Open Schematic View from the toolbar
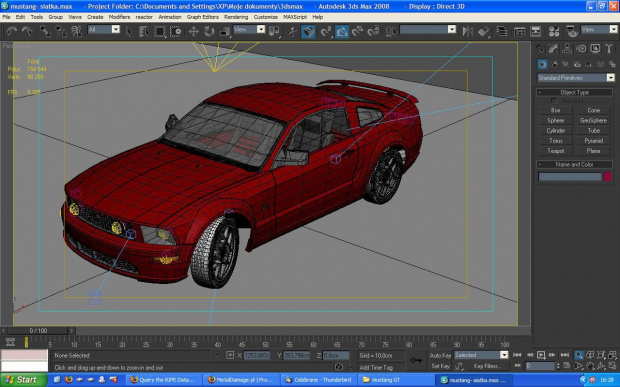This screenshot has height=387, width=620. [x=536, y=31]
